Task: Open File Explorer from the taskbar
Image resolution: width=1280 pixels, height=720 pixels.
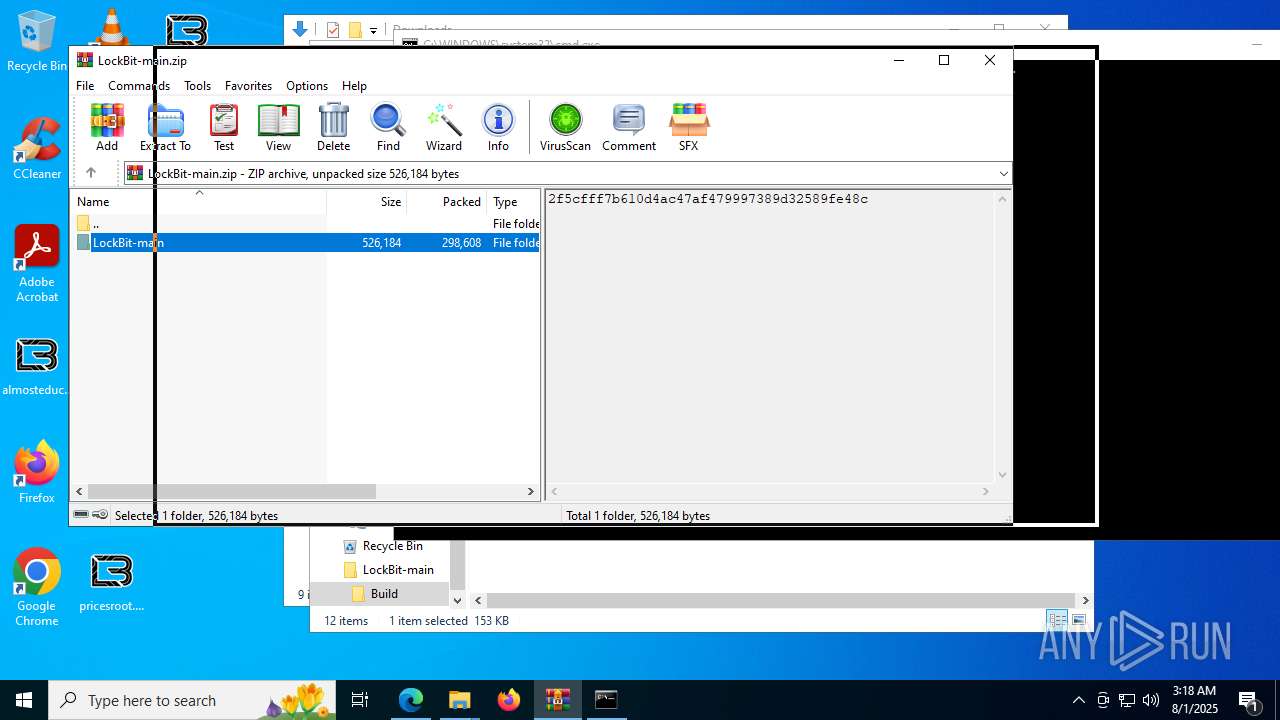Action: [x=459, y=700]
